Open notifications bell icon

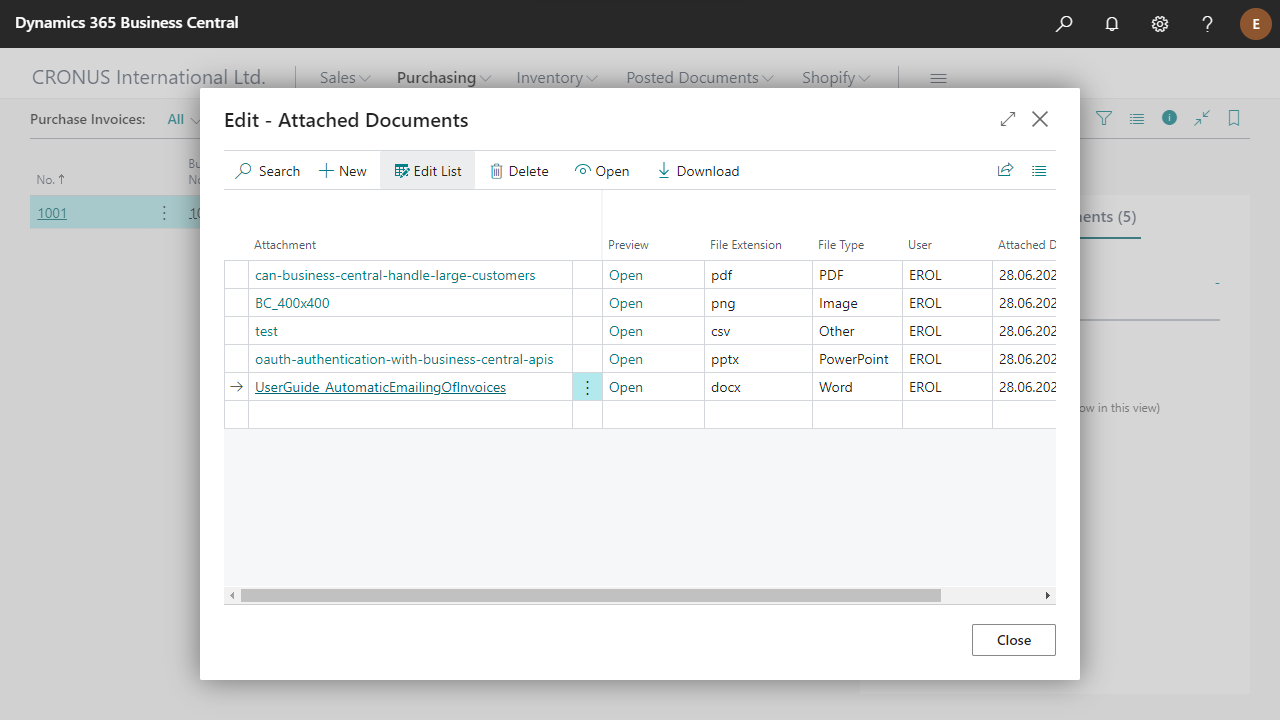1112,23
